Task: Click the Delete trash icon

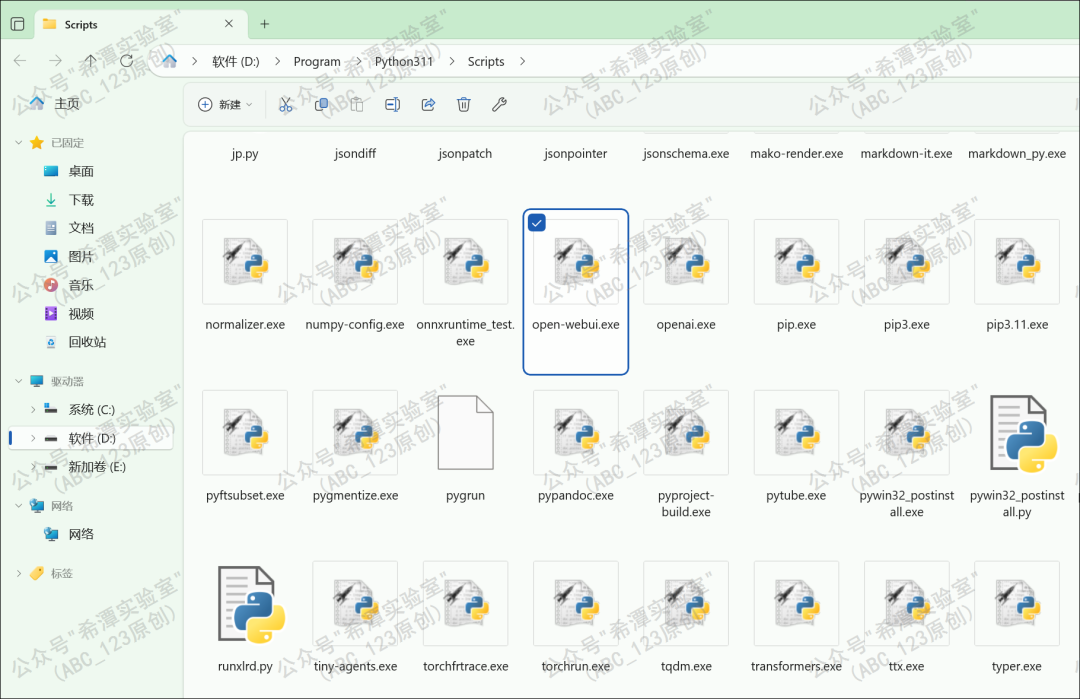Action: [x=464, y=105]
